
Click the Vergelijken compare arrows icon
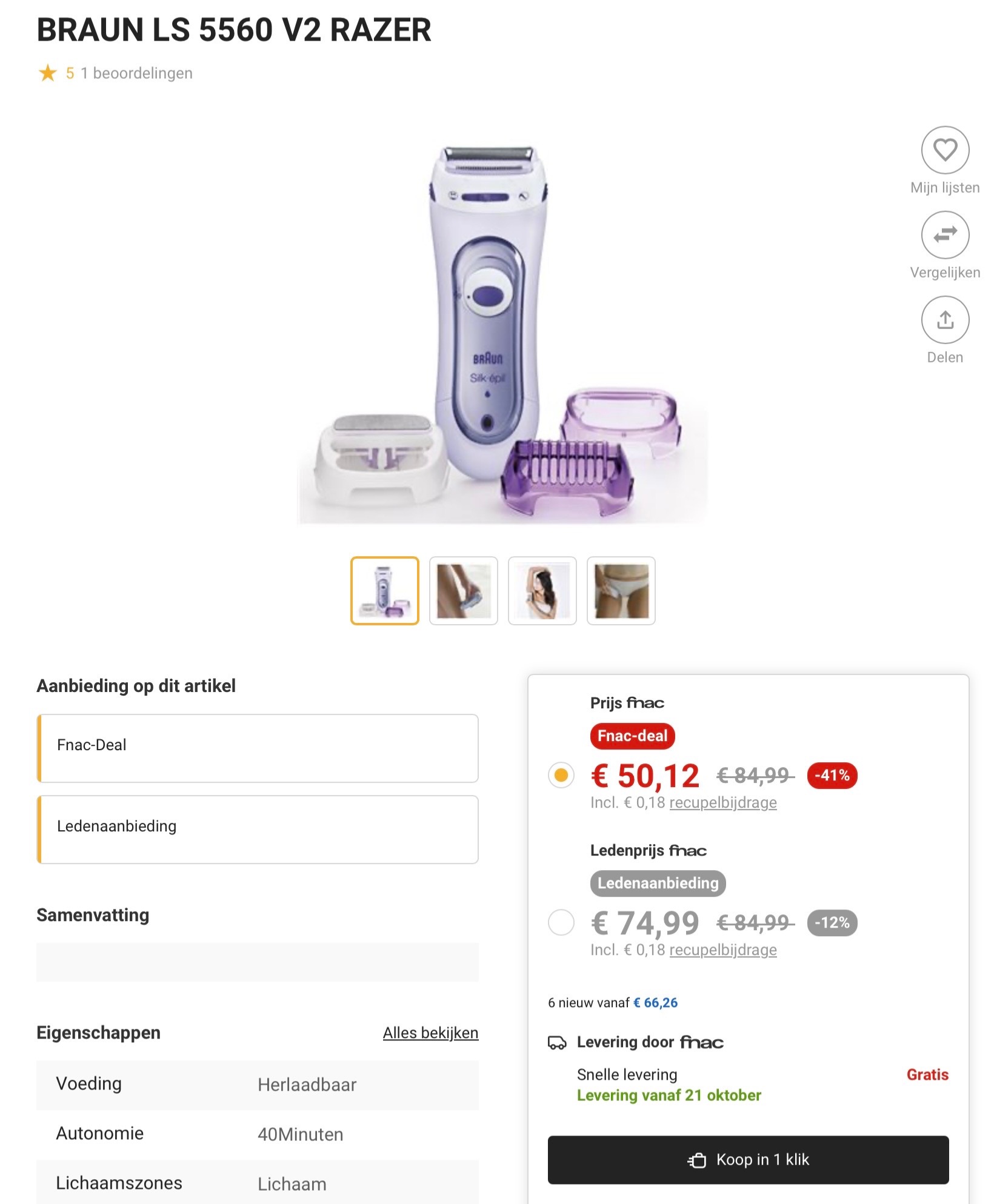click(x=944, y=234)
